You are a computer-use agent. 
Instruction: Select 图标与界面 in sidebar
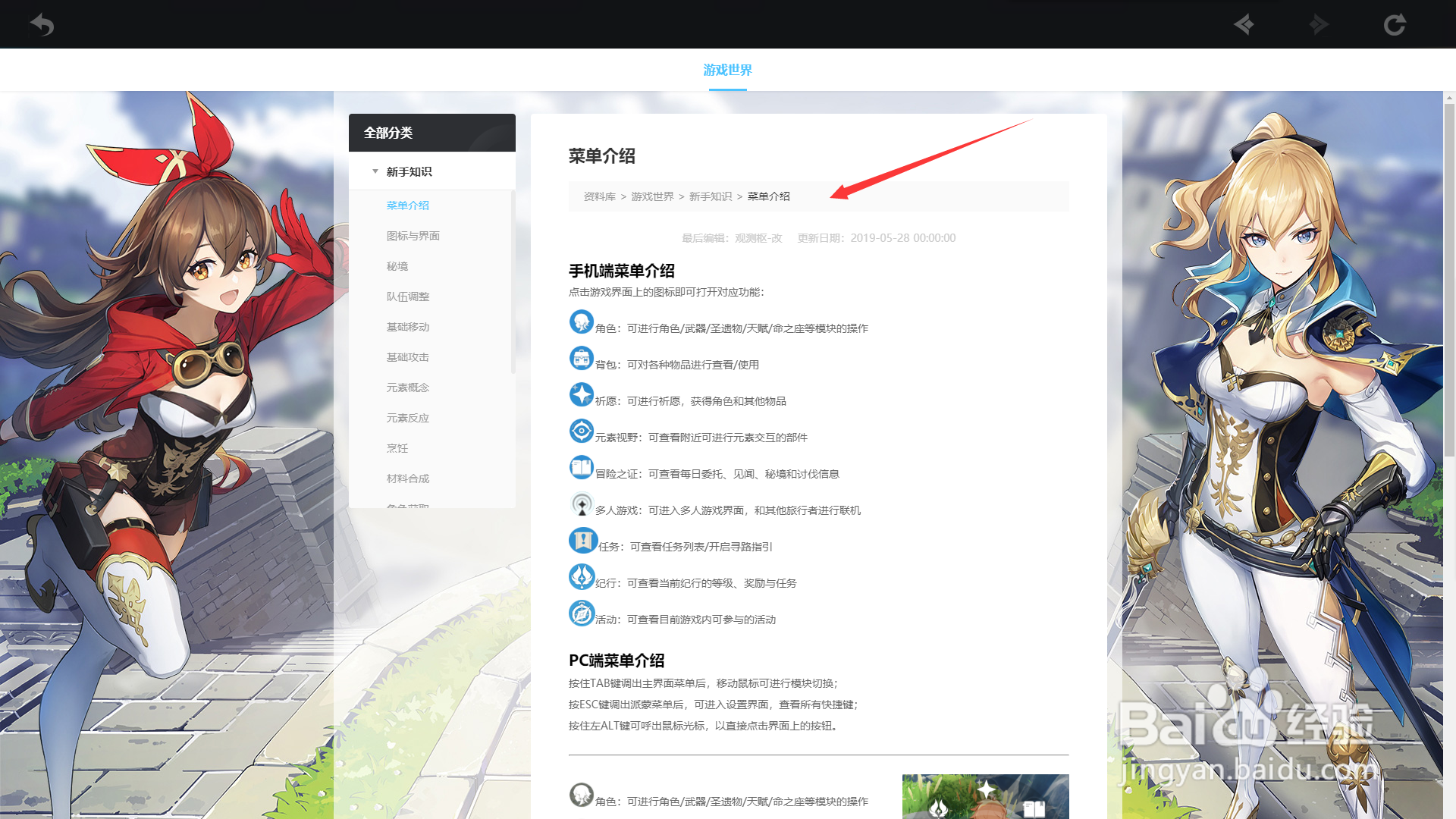(413, 236)
